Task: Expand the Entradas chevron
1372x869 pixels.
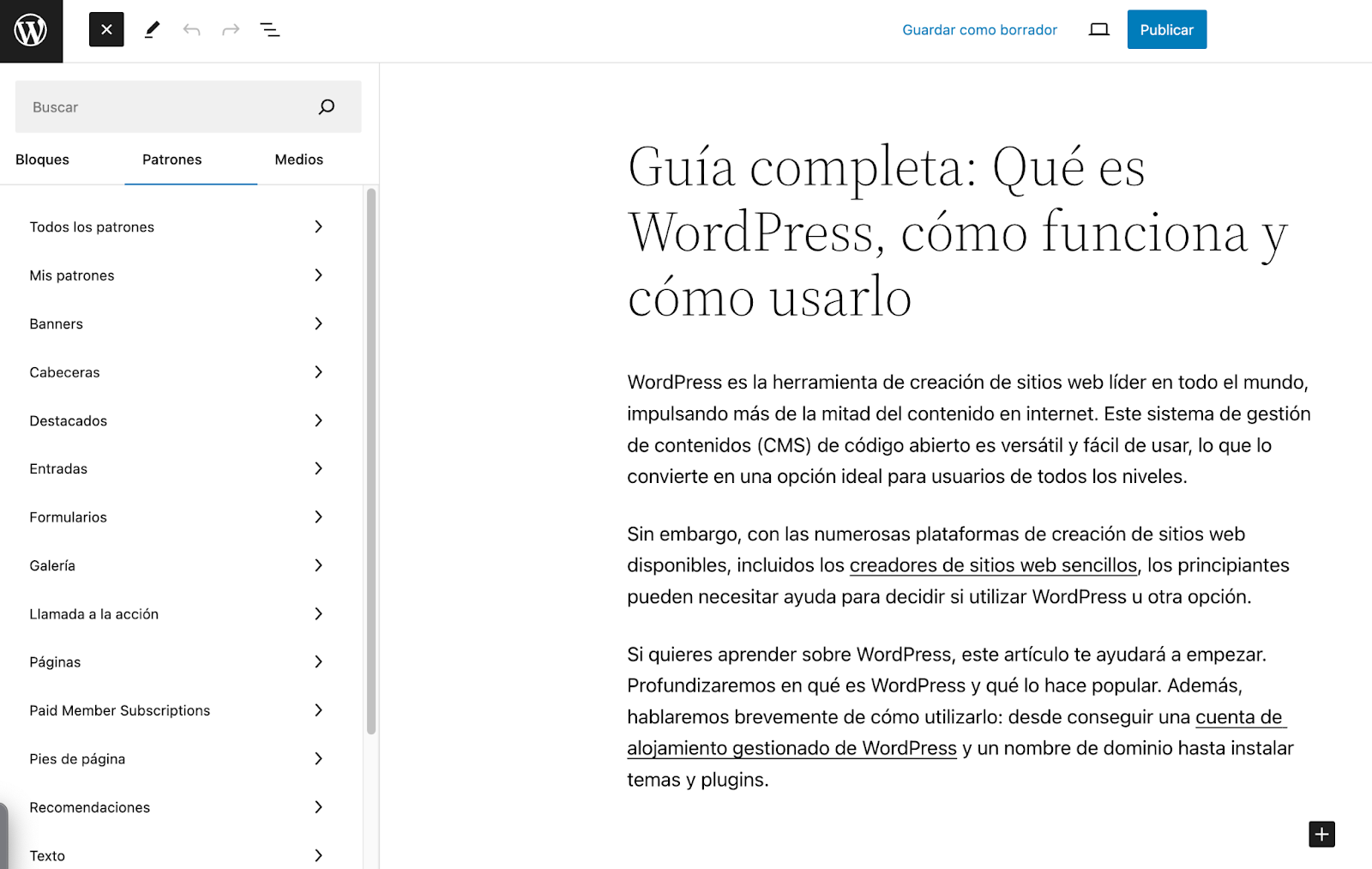Action: (x=318, y=468)
